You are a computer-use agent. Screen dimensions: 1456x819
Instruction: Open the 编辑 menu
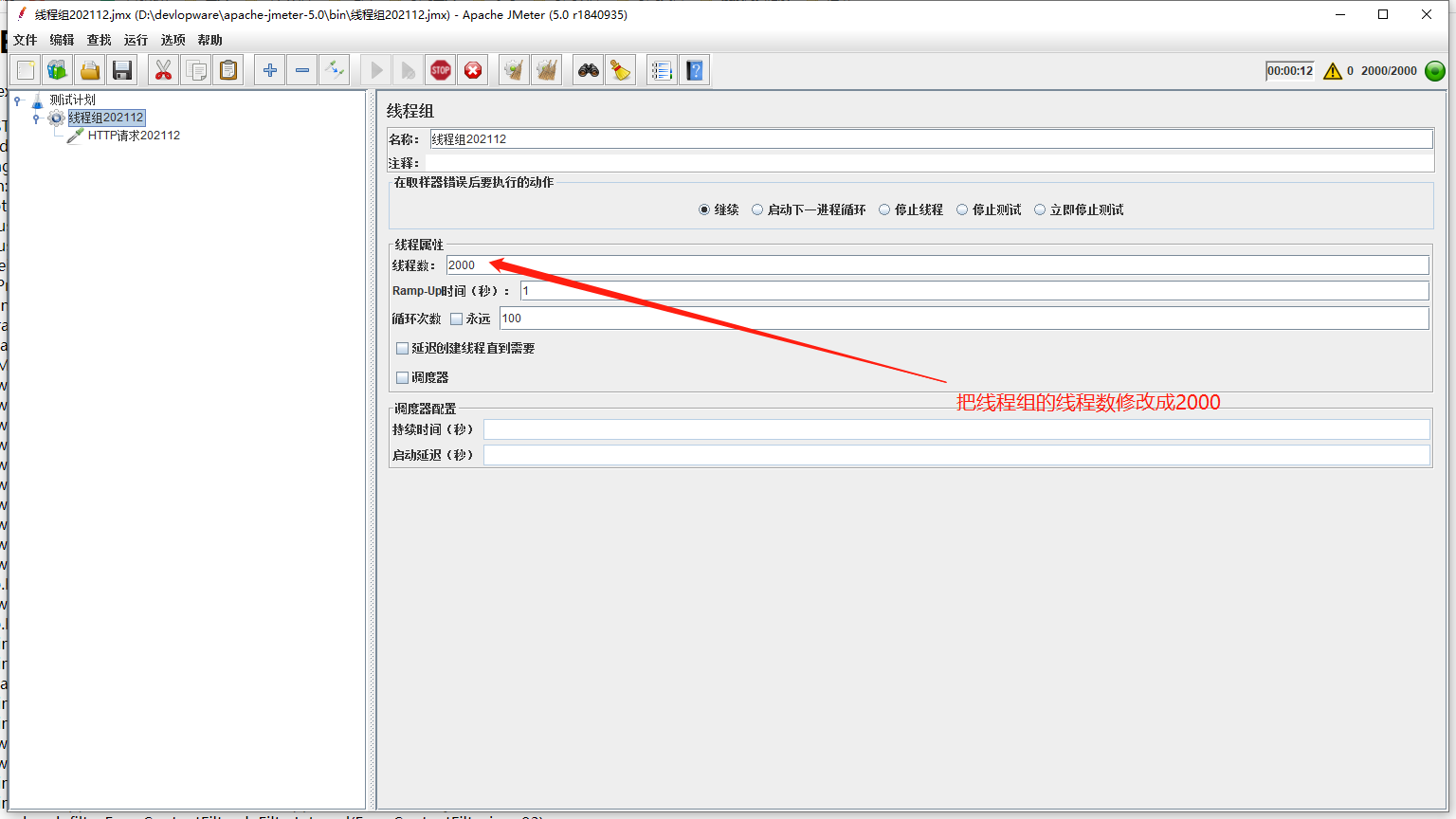(x=63, y=40)
